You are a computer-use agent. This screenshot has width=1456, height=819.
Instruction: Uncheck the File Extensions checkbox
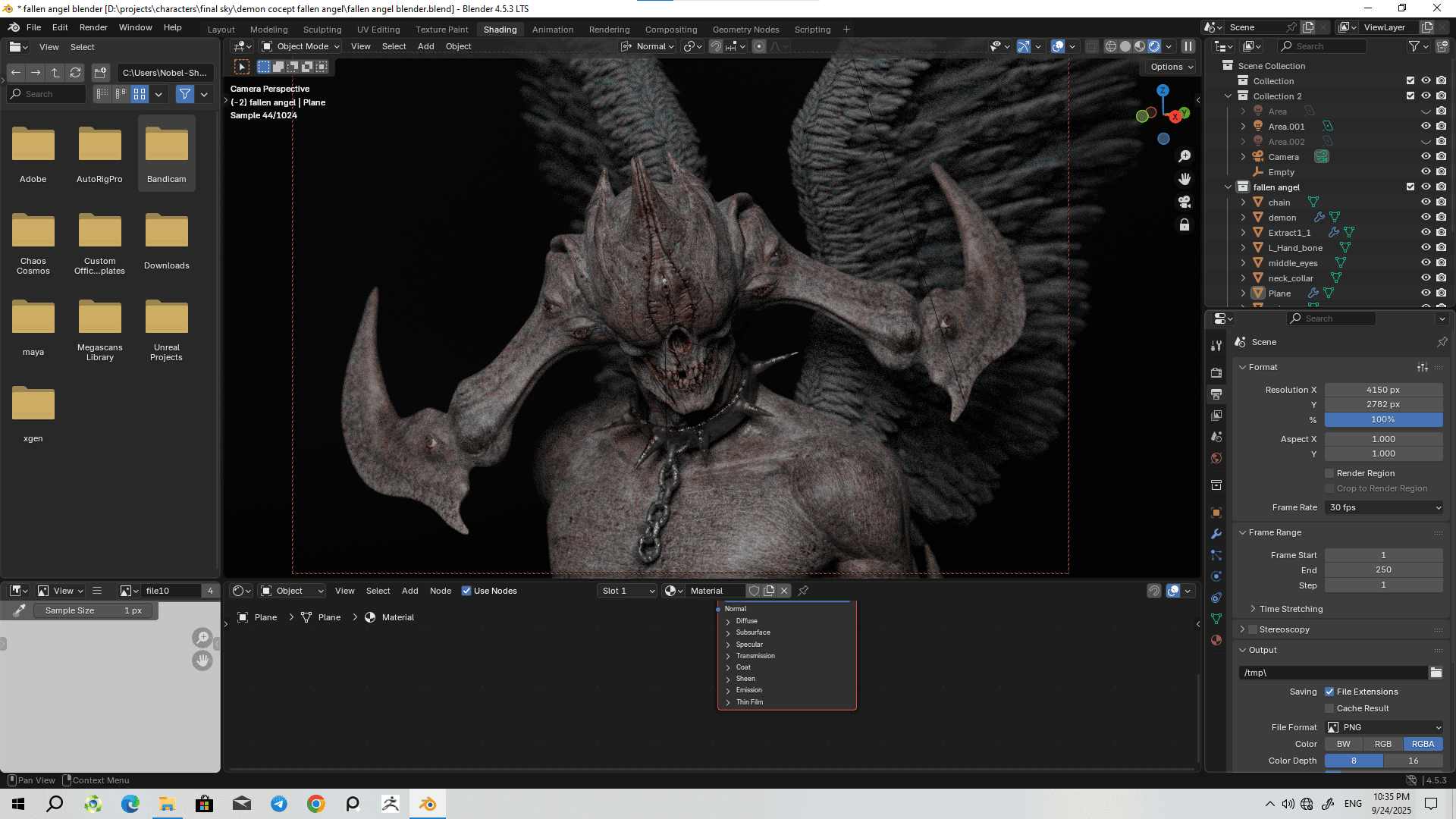(1329, 692)
